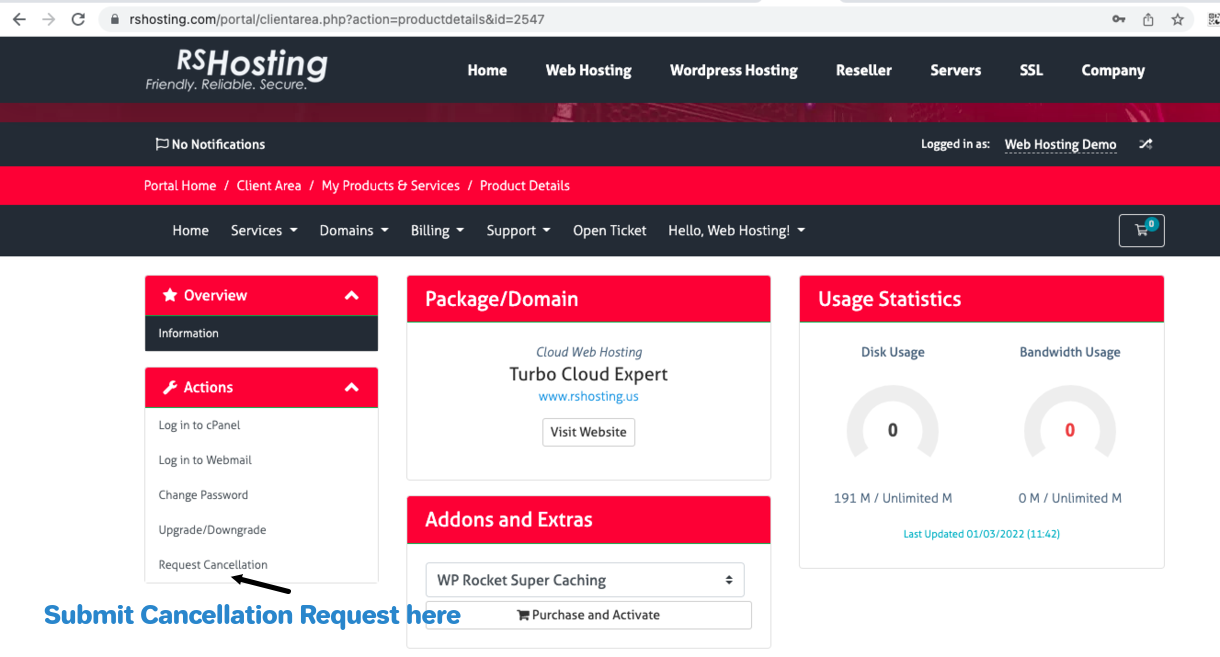Click the Last Updated timestamp text
1220x657 pixels.
point(981,534)
